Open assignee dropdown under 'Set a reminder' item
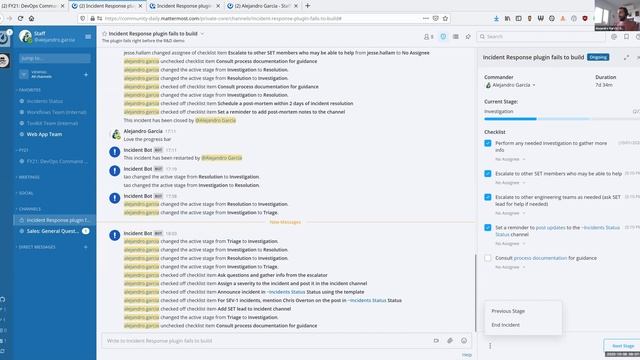This screenshot has width=640, height=360. click(x=510, y=244)
